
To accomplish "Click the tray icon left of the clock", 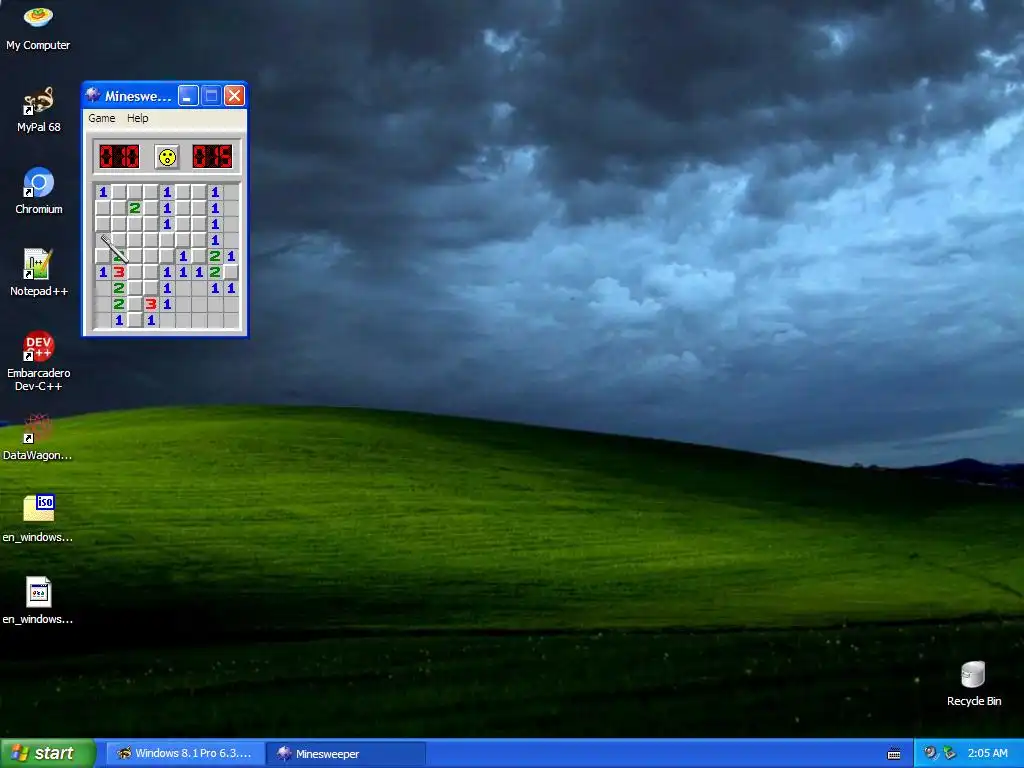I will click(x=950, y=753).
